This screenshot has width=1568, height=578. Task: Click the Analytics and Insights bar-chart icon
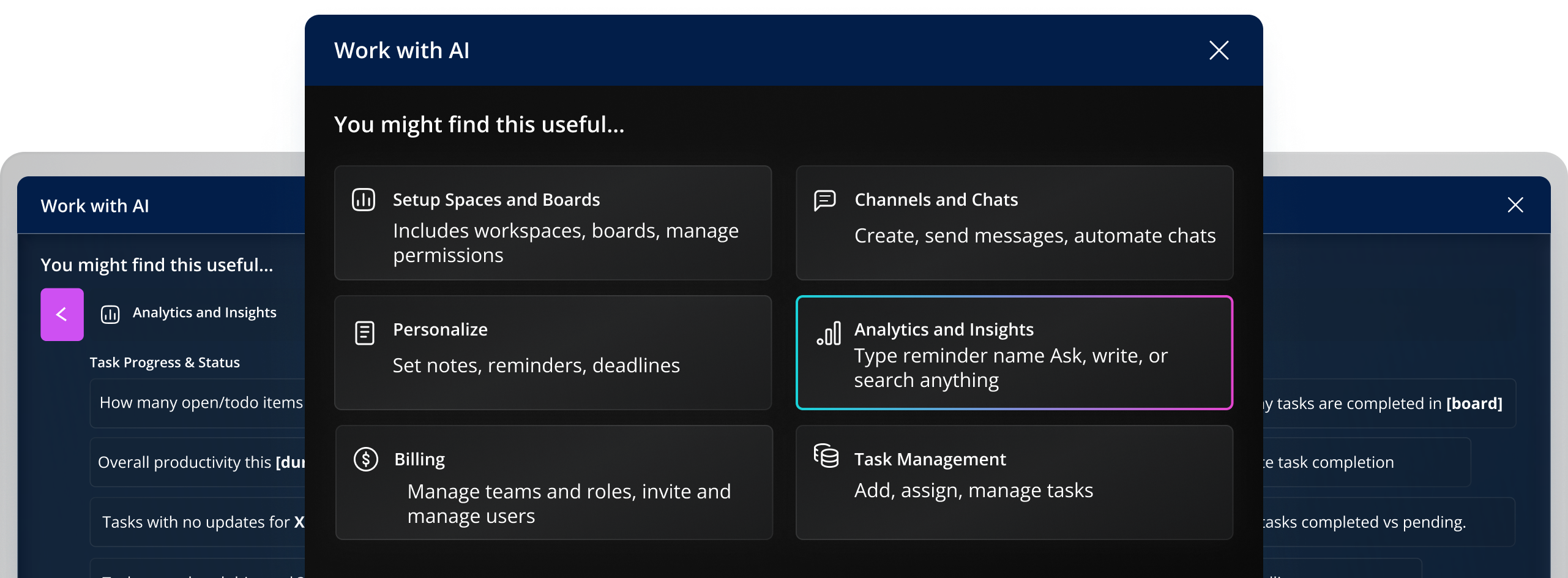coord(829,334)
